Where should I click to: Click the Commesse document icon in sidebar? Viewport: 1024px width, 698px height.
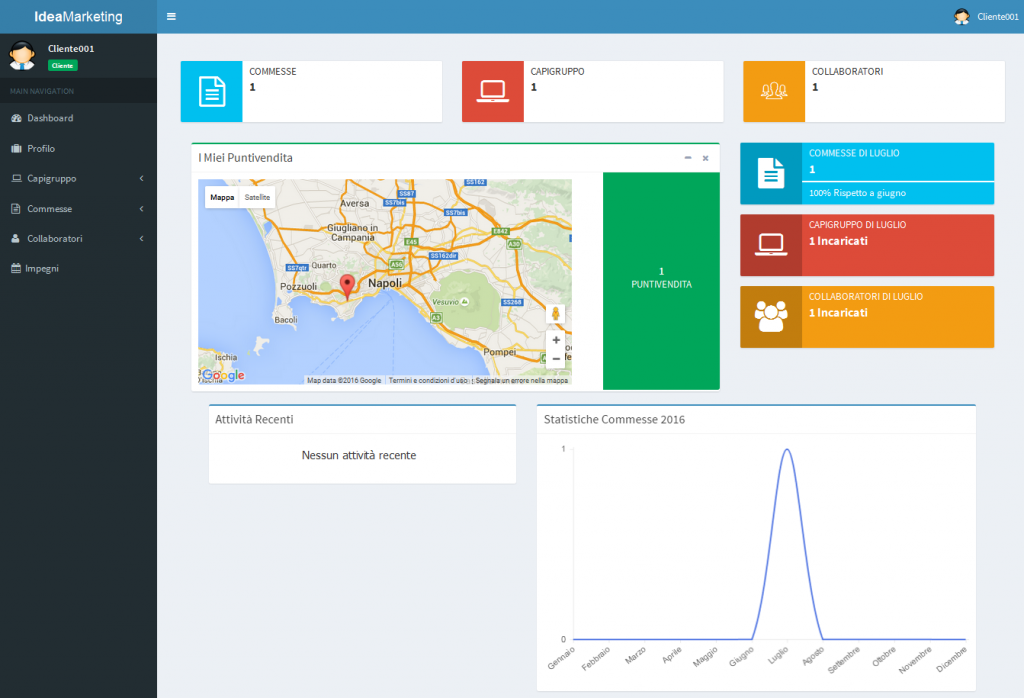coord(16,208)
